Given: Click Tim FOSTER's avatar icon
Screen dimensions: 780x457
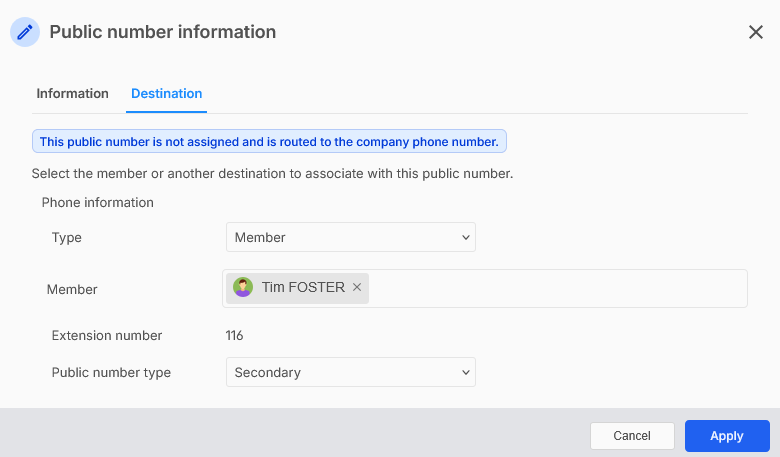Looking at the screenshot, I should tap(243, 288).
